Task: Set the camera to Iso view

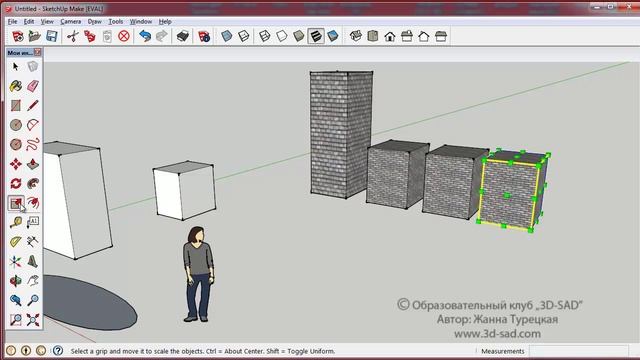Action: [x=356, y=36]
